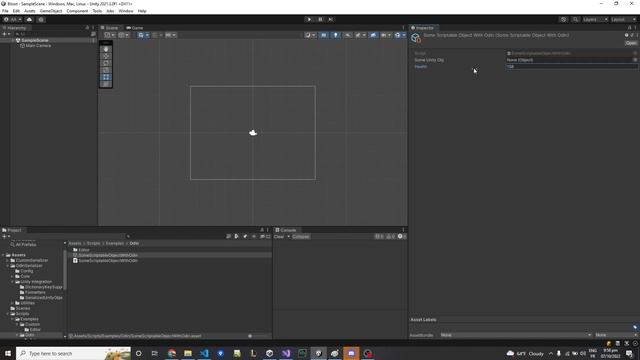The height and width of the screenshot is (360, 640).
Task: Select the Move tool in Scene overlay
Action: [106, 56]
